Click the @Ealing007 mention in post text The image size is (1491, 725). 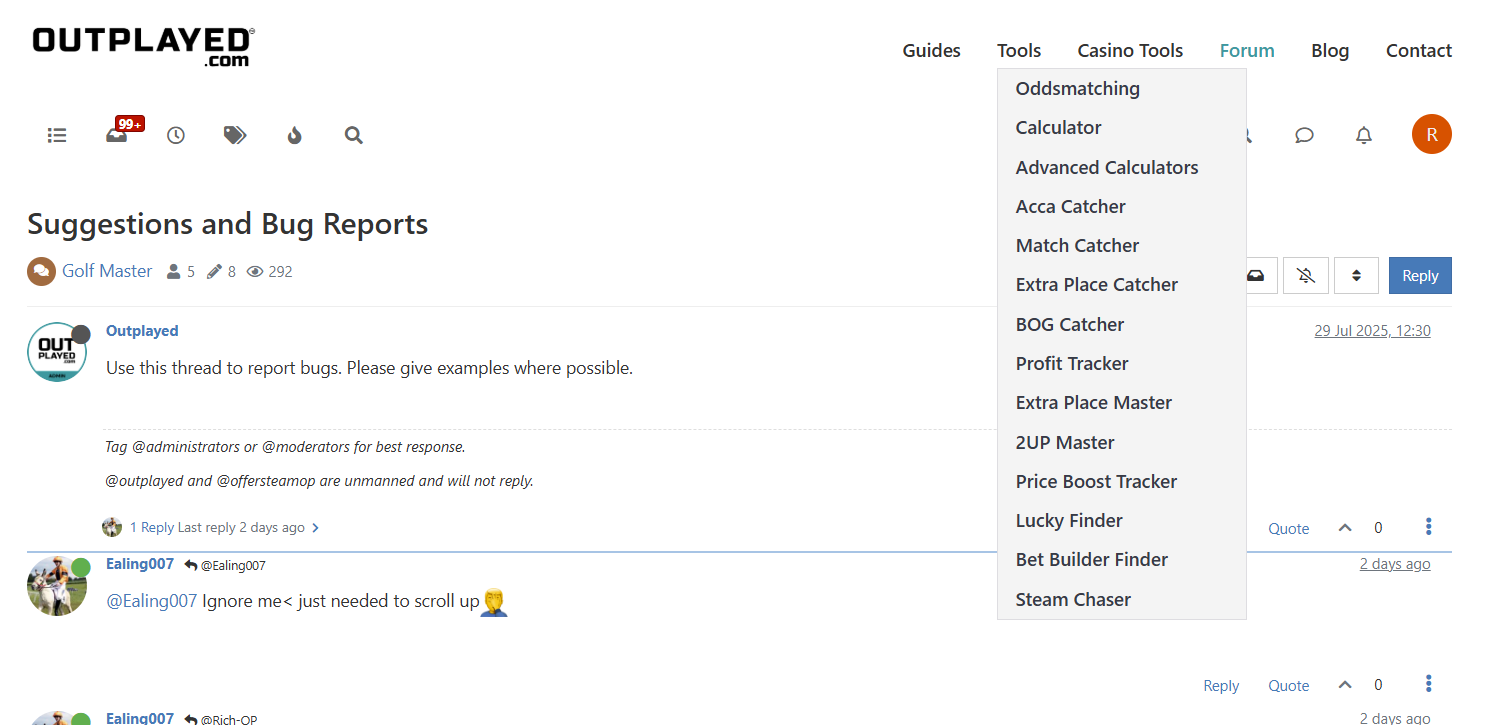(x=152, y=601)
